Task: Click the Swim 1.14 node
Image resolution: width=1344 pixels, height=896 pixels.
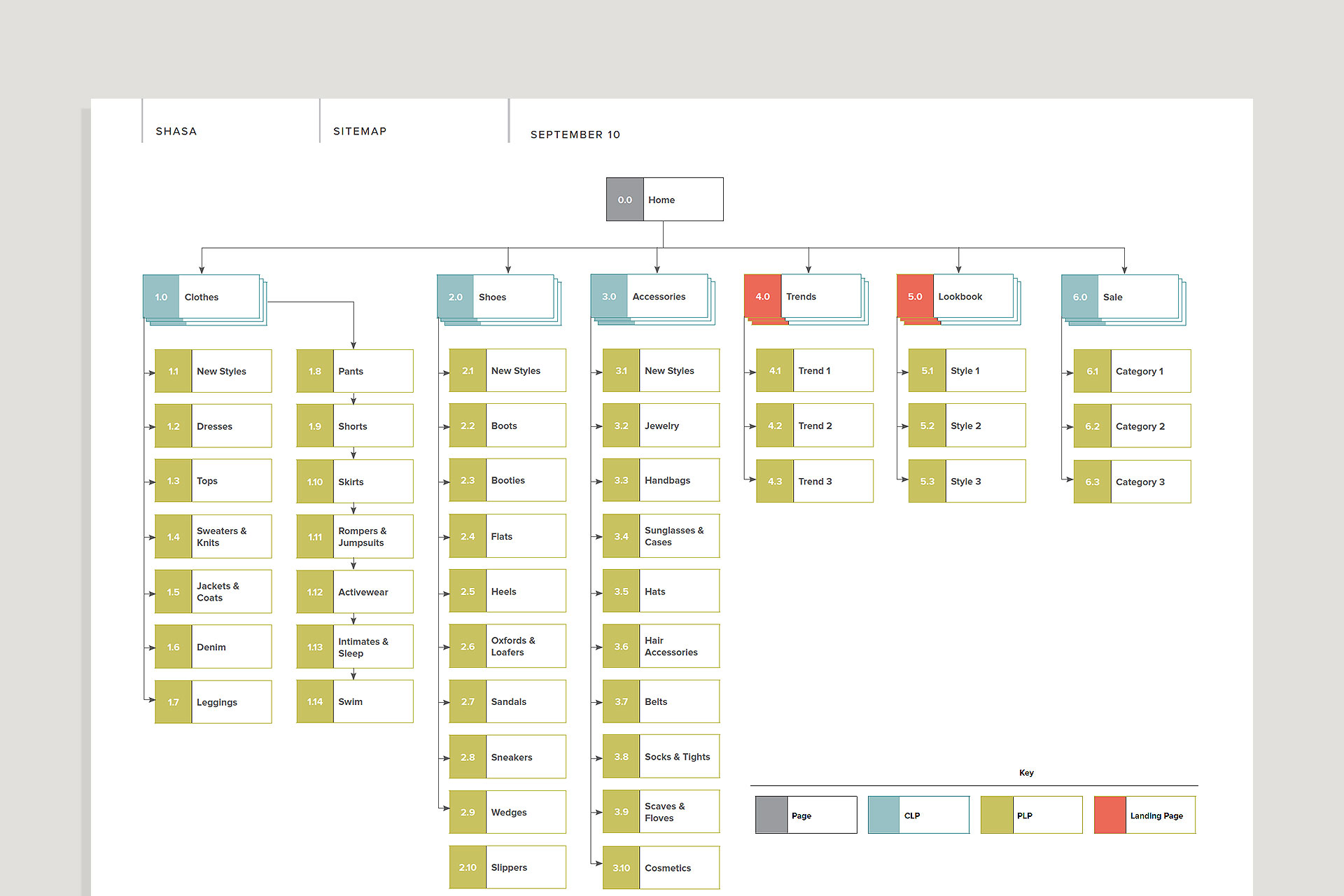Action: point(354,701)
